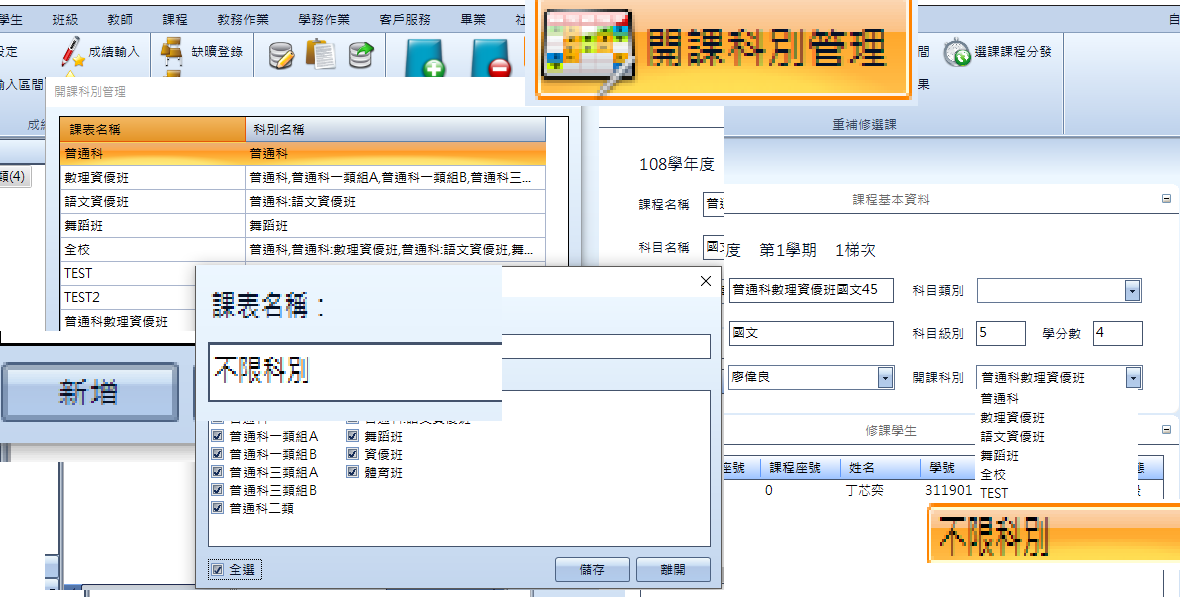Choose 舞蹈班 from the 開課科別 list
1180x597 pixels.
[999, 455]
